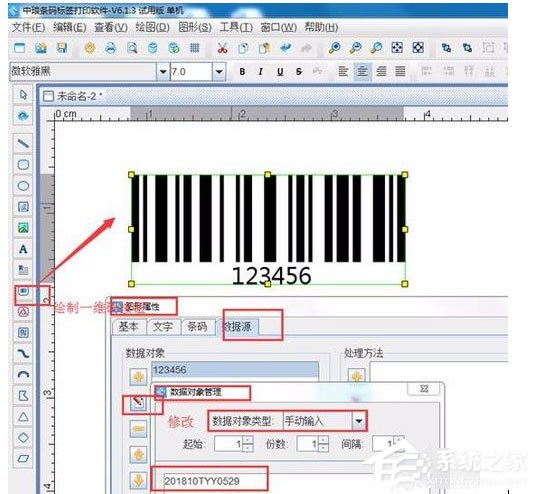Screen dimensions: 536x494
Task: Expand the font size 7.0 dropdown
Action: click(x=219, y=71)
